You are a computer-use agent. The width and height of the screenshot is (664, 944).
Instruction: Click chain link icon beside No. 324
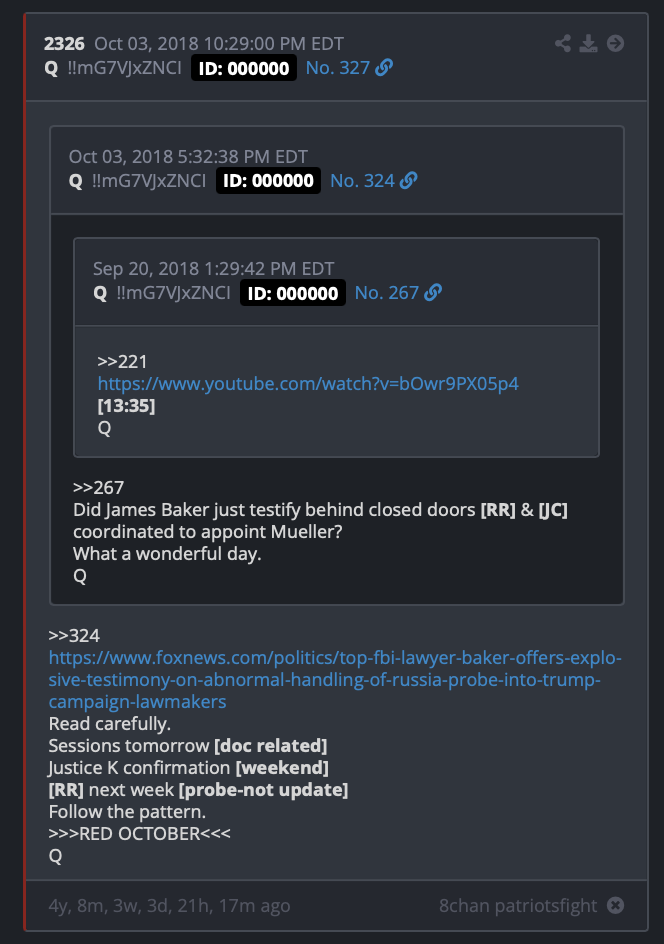coord(409,180)
